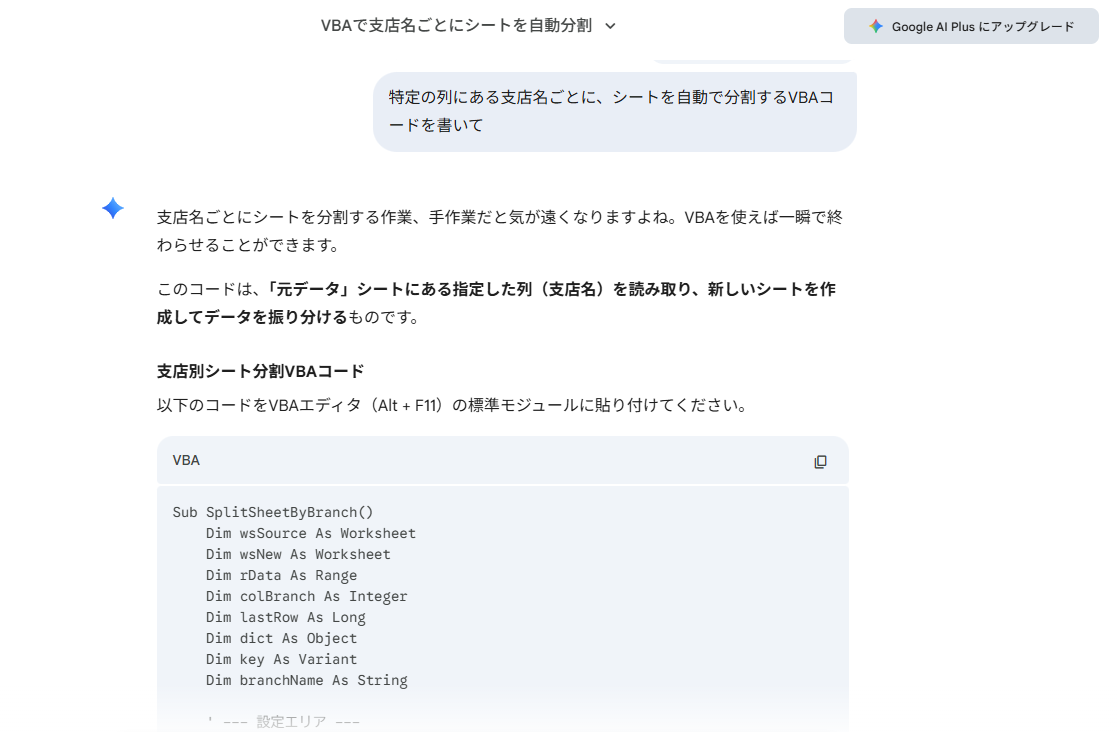Image resolution: width=1117 pixels, height=732 pixels.
Task: Copy the VBA code with the copy icon
Action: 820,461
